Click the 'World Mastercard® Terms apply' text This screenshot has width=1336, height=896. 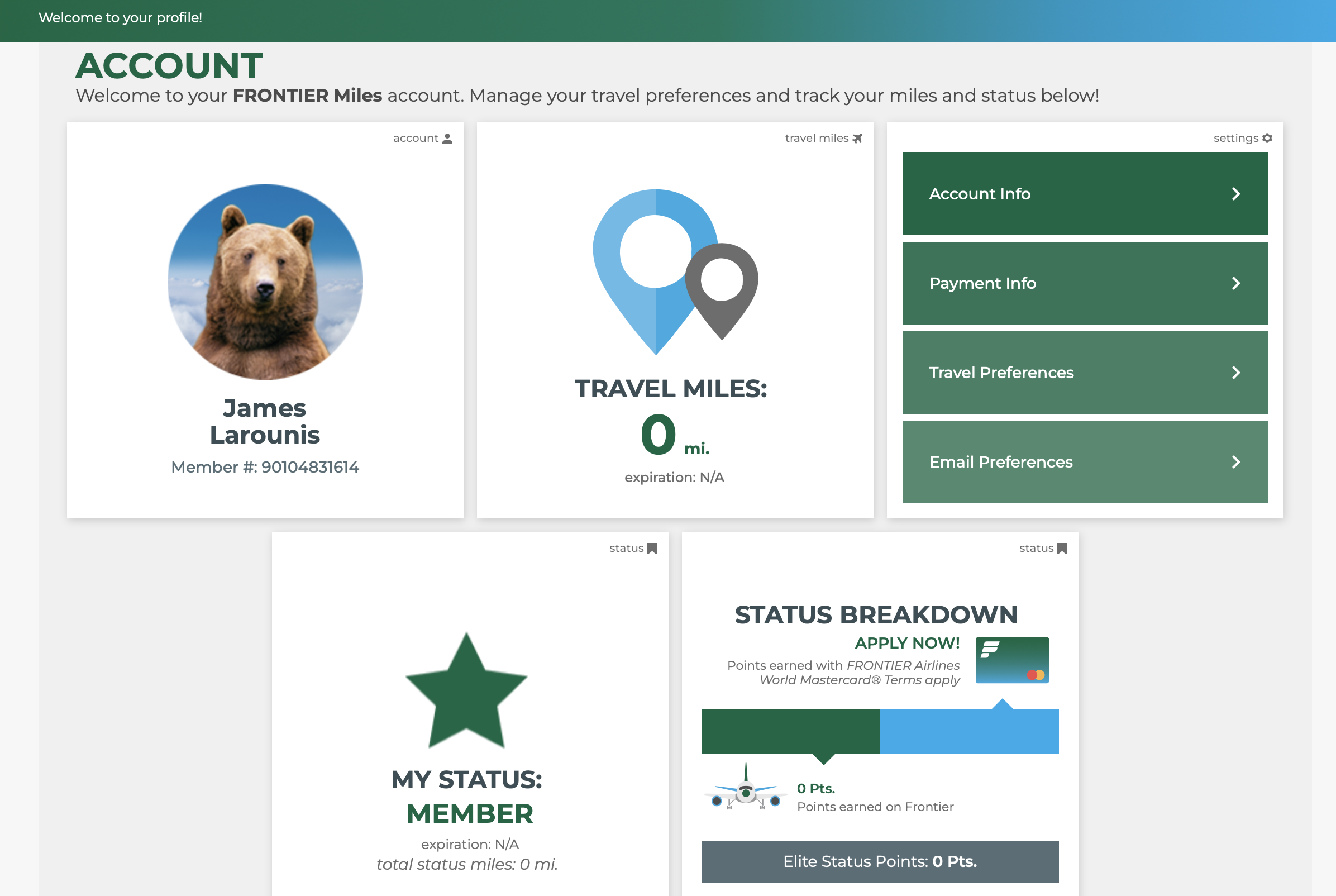(860, 680)
